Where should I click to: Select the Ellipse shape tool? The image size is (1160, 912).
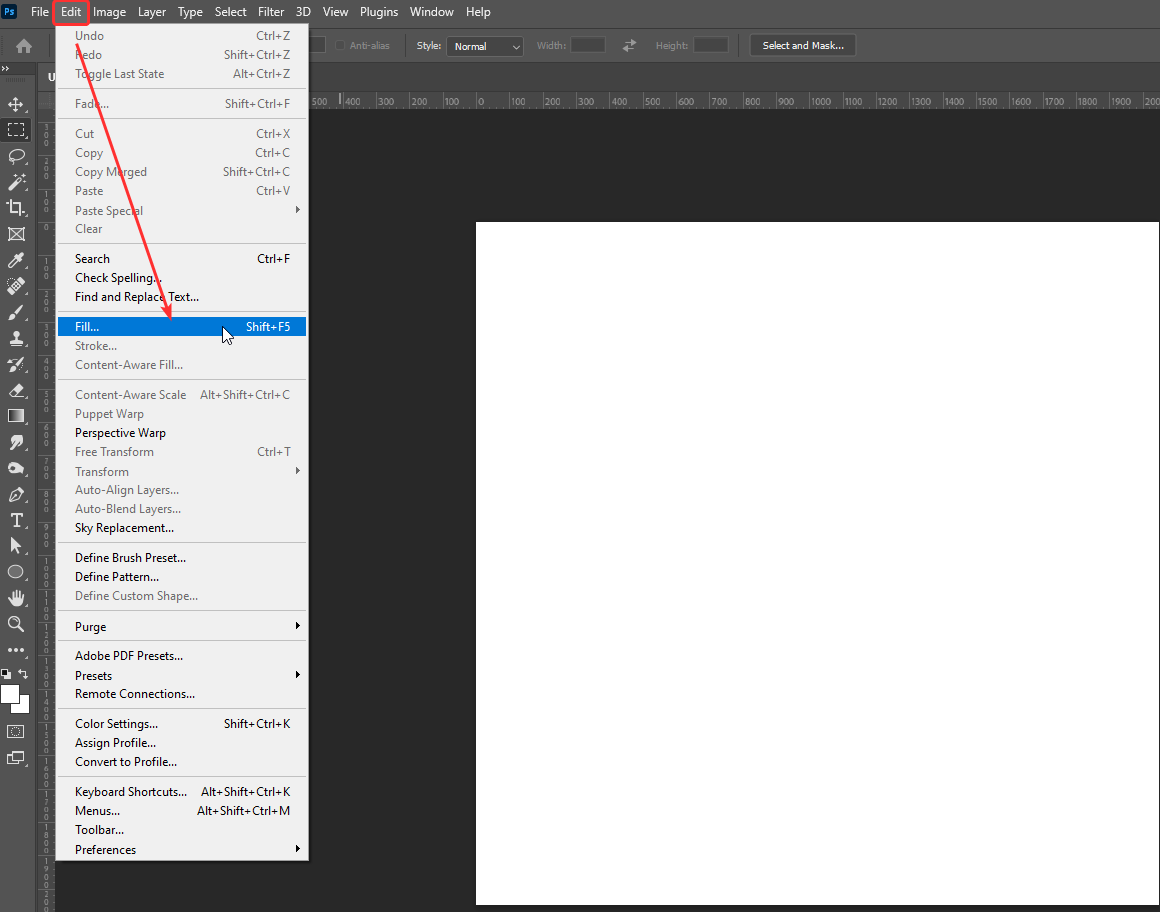click(16, 572)
